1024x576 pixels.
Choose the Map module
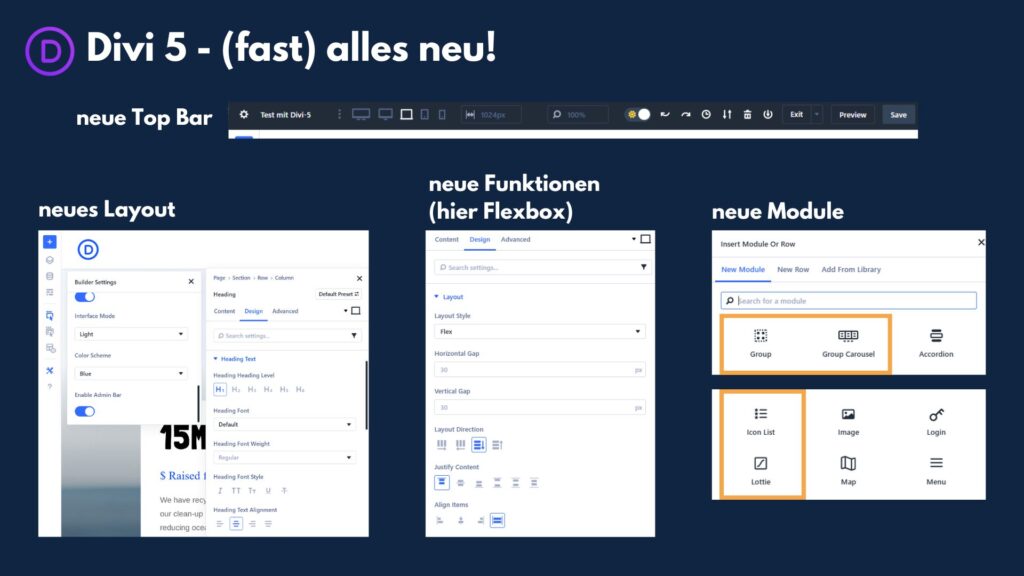tap(848, 470)
